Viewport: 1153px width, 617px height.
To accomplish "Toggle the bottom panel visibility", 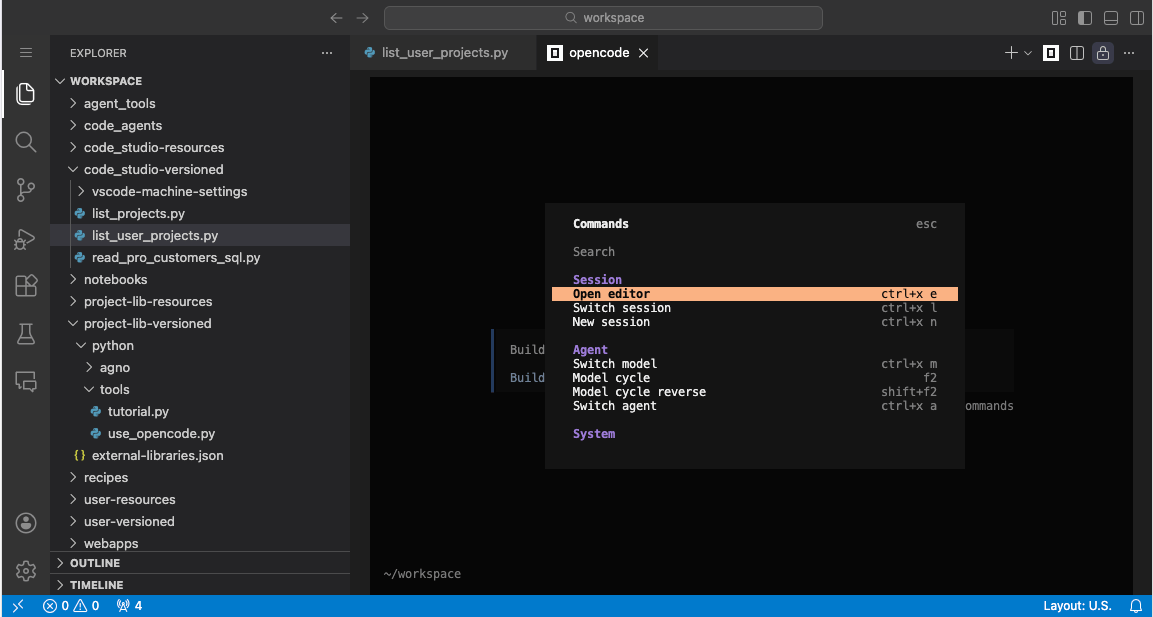I will [x=1110, y=17].
